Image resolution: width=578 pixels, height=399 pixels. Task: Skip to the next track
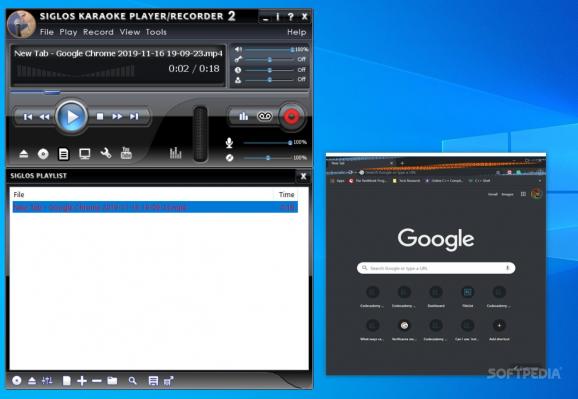(x=134, y=117)
